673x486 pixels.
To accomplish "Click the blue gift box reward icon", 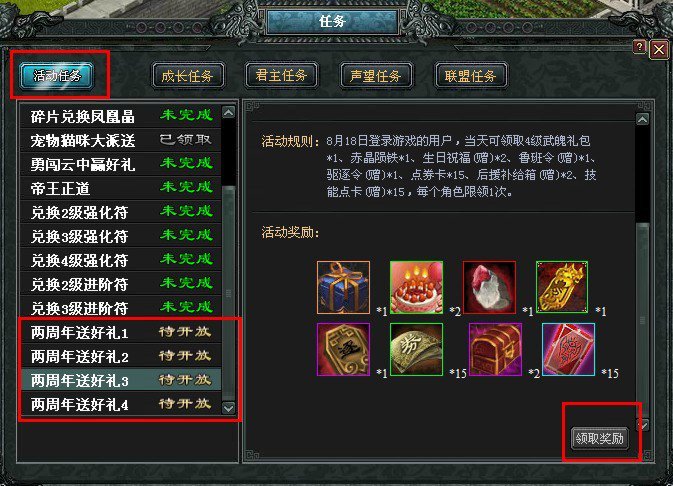I will pos(343,287).
